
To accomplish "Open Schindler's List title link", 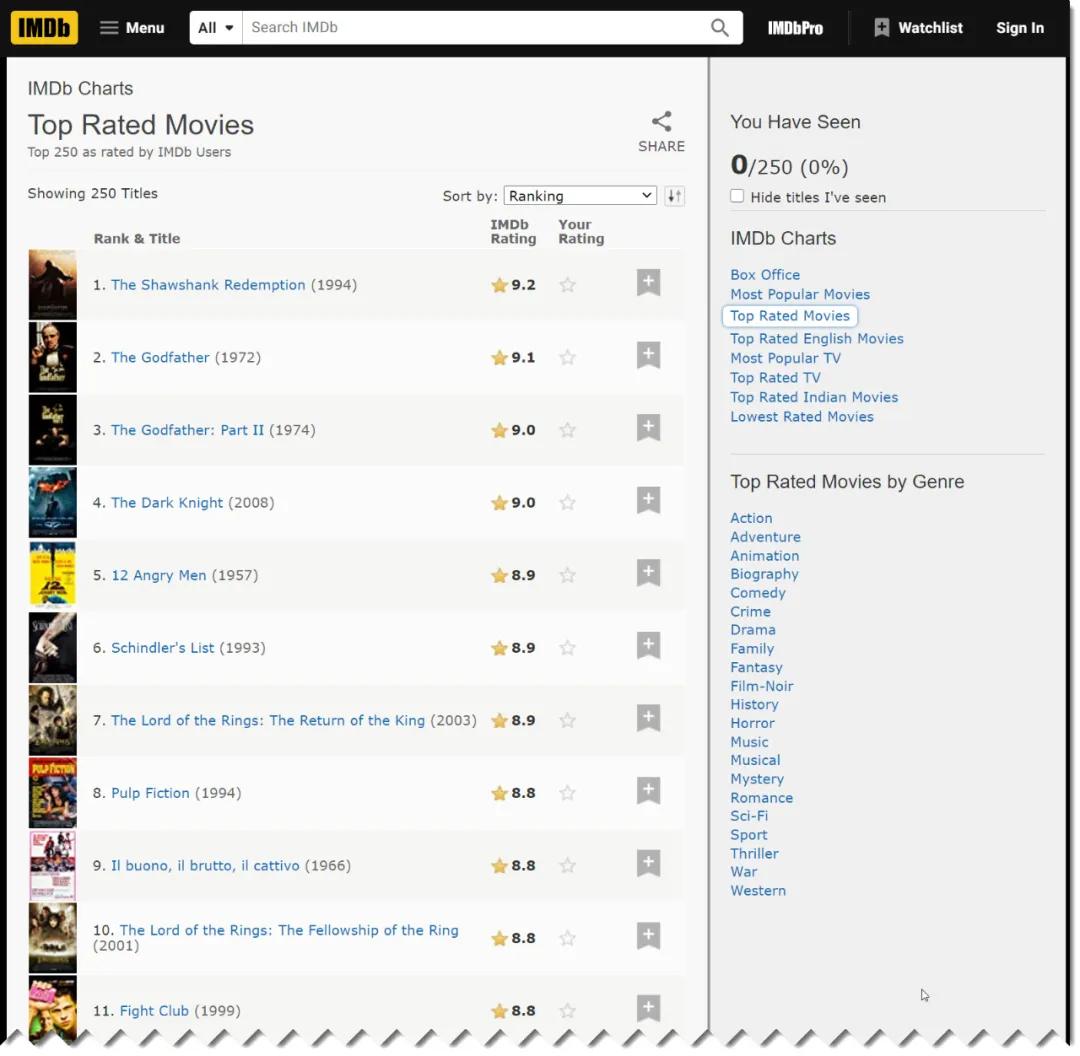I will click(163, 648).
